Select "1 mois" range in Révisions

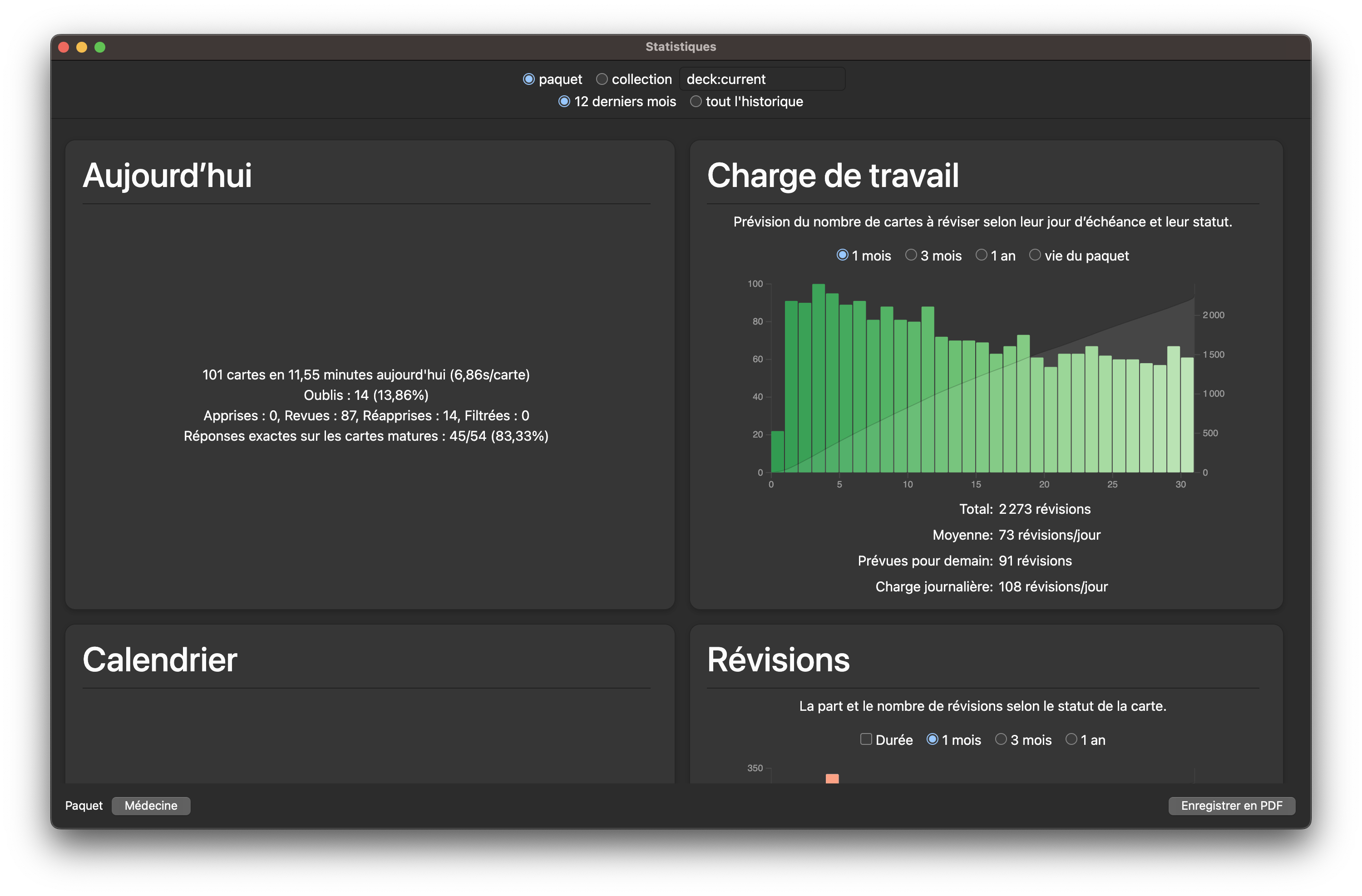[x=933, y=739]
